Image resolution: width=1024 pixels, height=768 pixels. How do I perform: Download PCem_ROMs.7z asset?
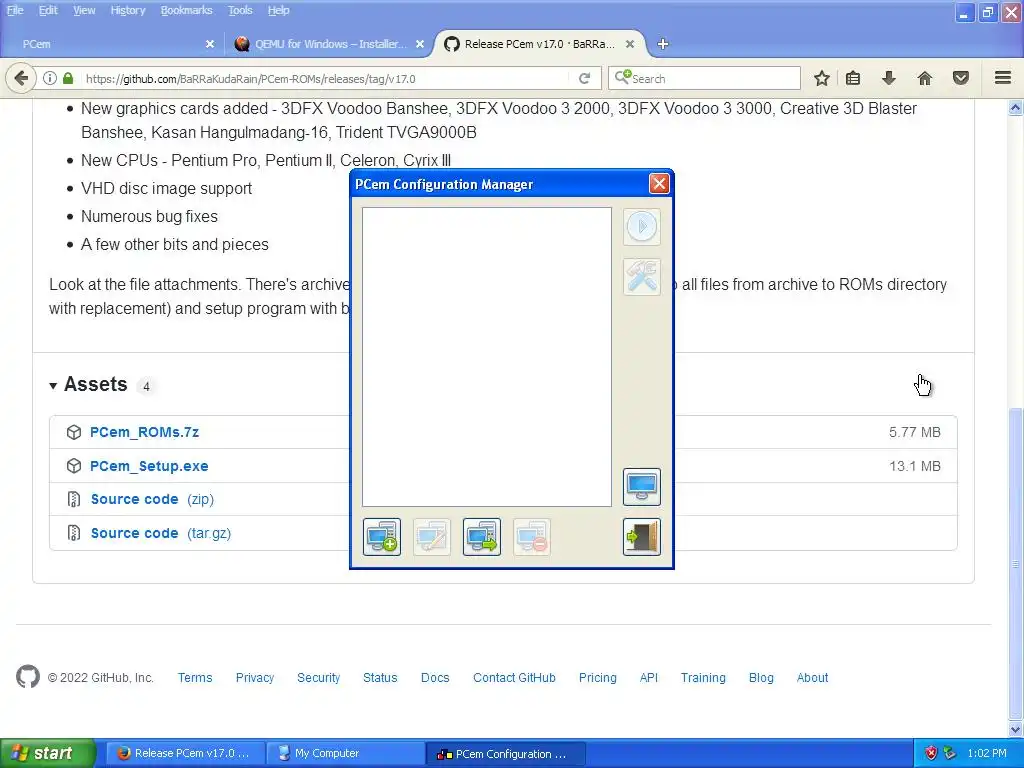(144, 432)
